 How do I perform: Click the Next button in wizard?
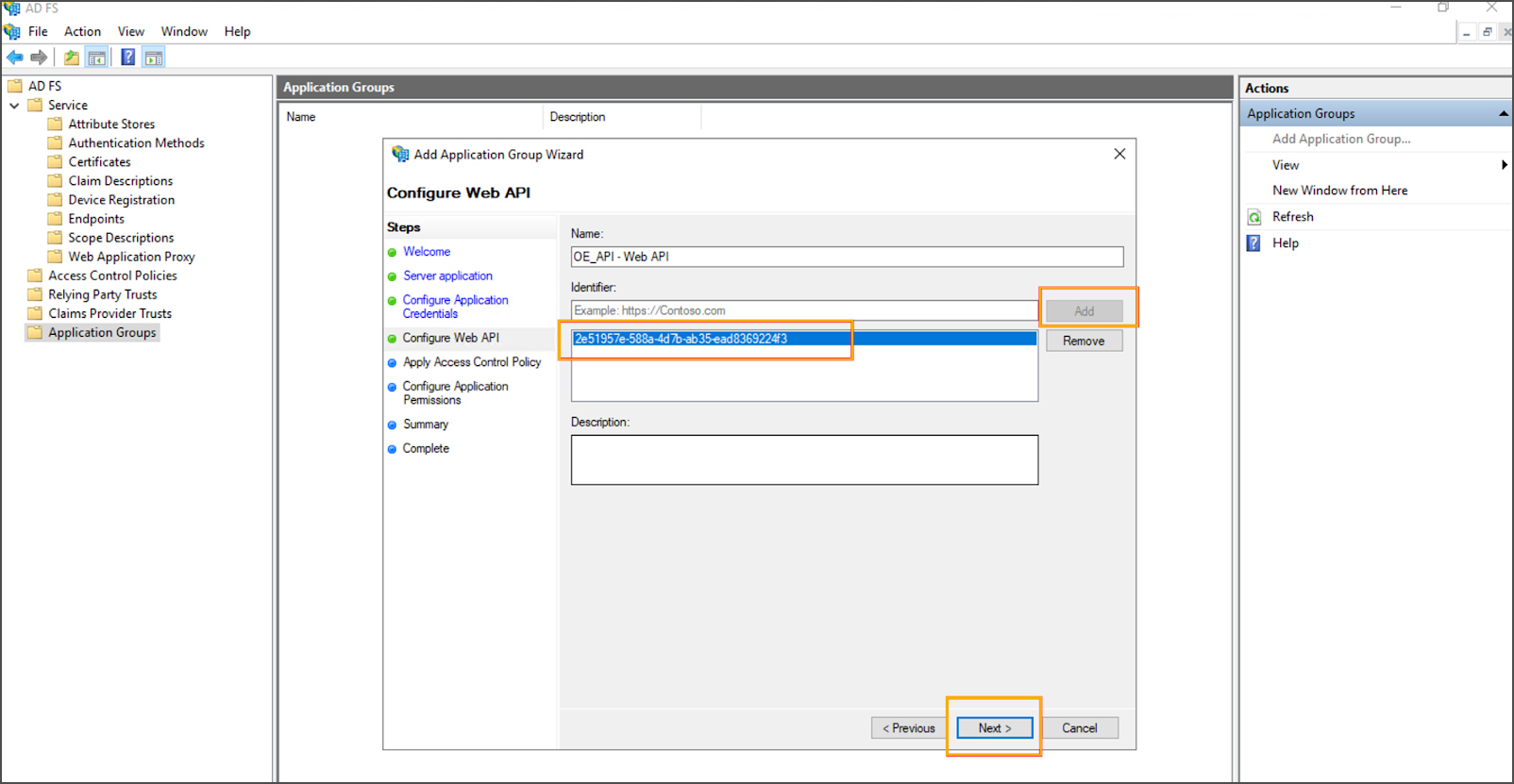[994, 728]
